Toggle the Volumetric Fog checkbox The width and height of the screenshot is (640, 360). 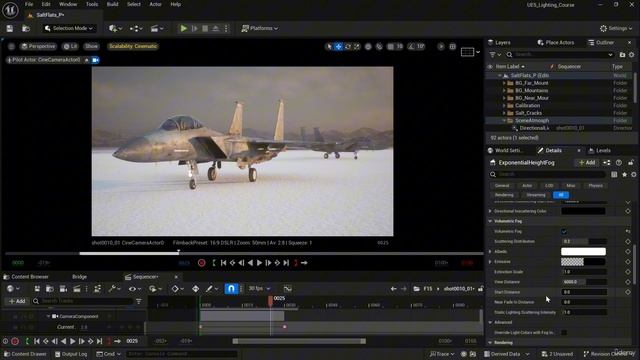564,231
